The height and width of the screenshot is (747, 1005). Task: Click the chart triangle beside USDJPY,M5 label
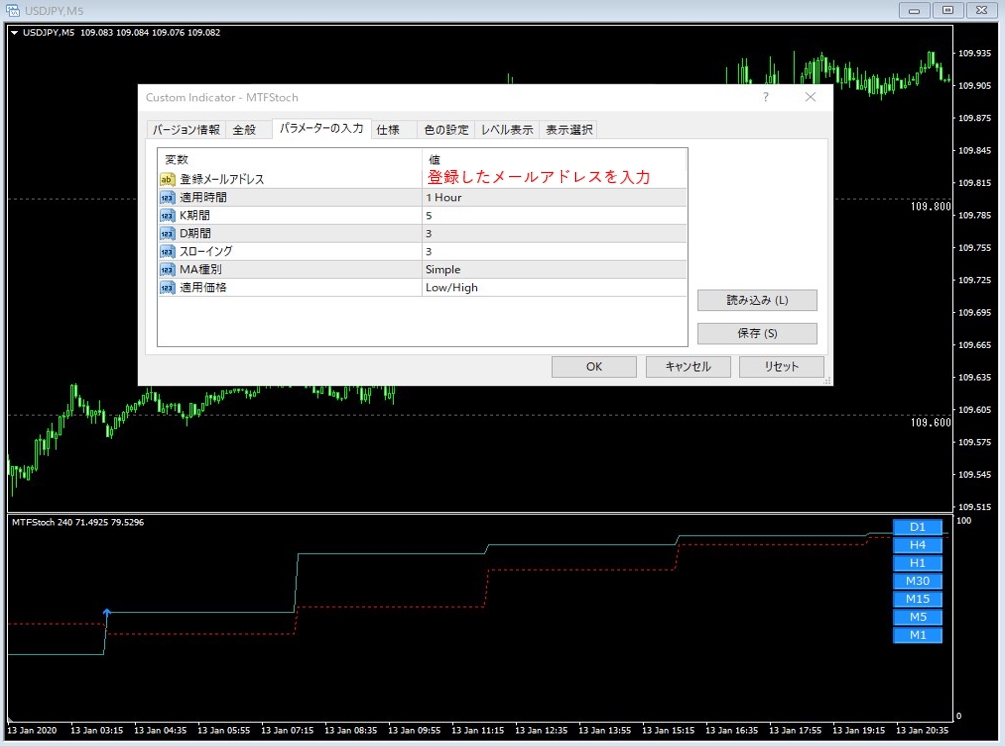pos(14,33)
